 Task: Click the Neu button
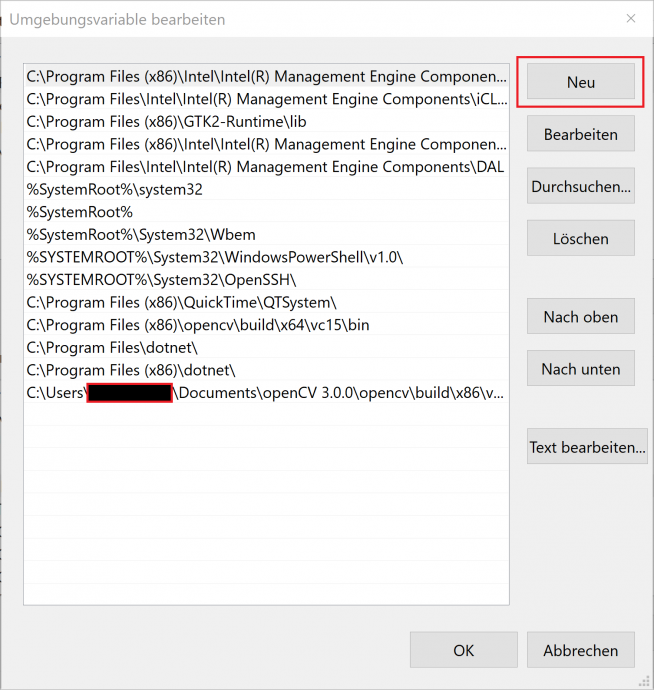(580, 82)
